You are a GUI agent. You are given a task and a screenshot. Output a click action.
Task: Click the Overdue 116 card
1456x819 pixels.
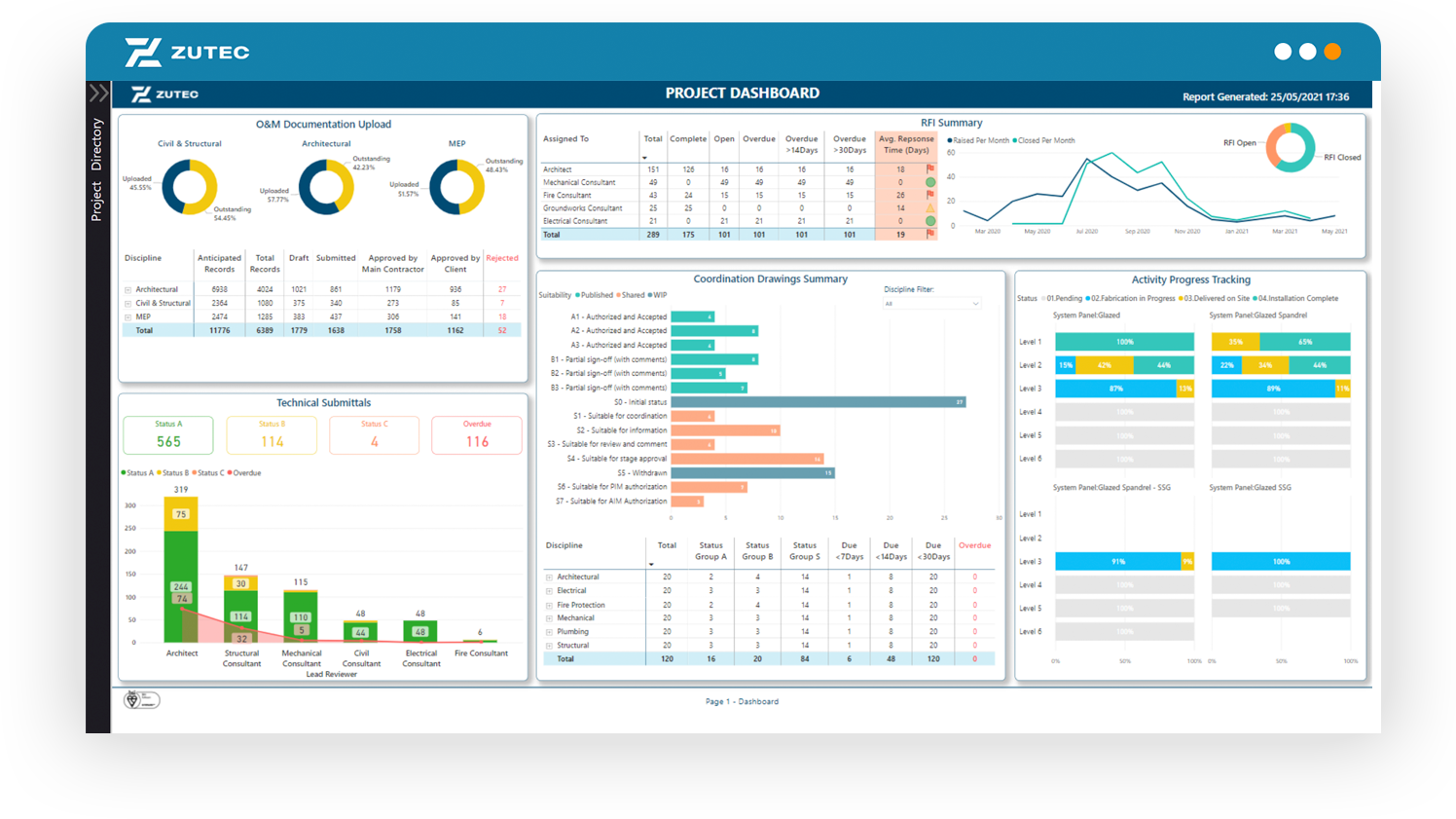[477, 435]
